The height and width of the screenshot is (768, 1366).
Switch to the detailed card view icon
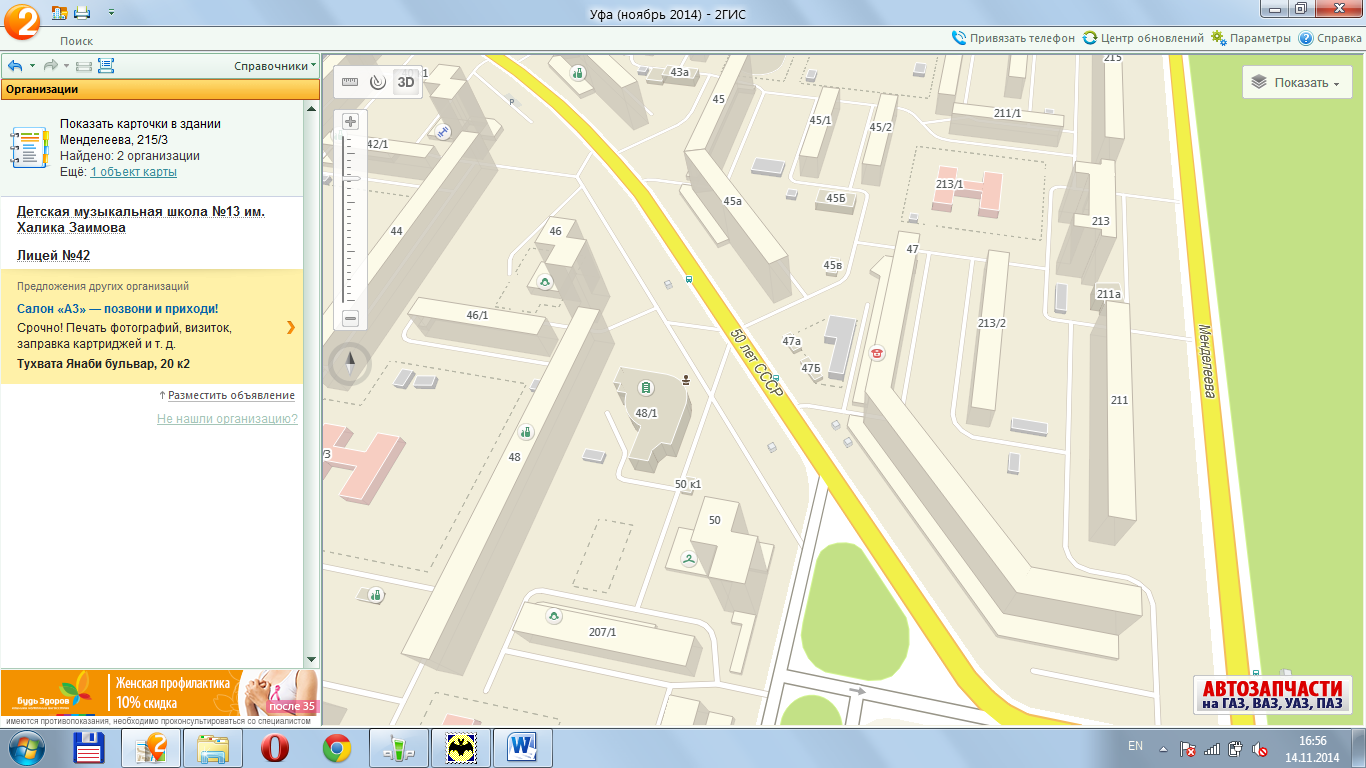tap(106, 66)
